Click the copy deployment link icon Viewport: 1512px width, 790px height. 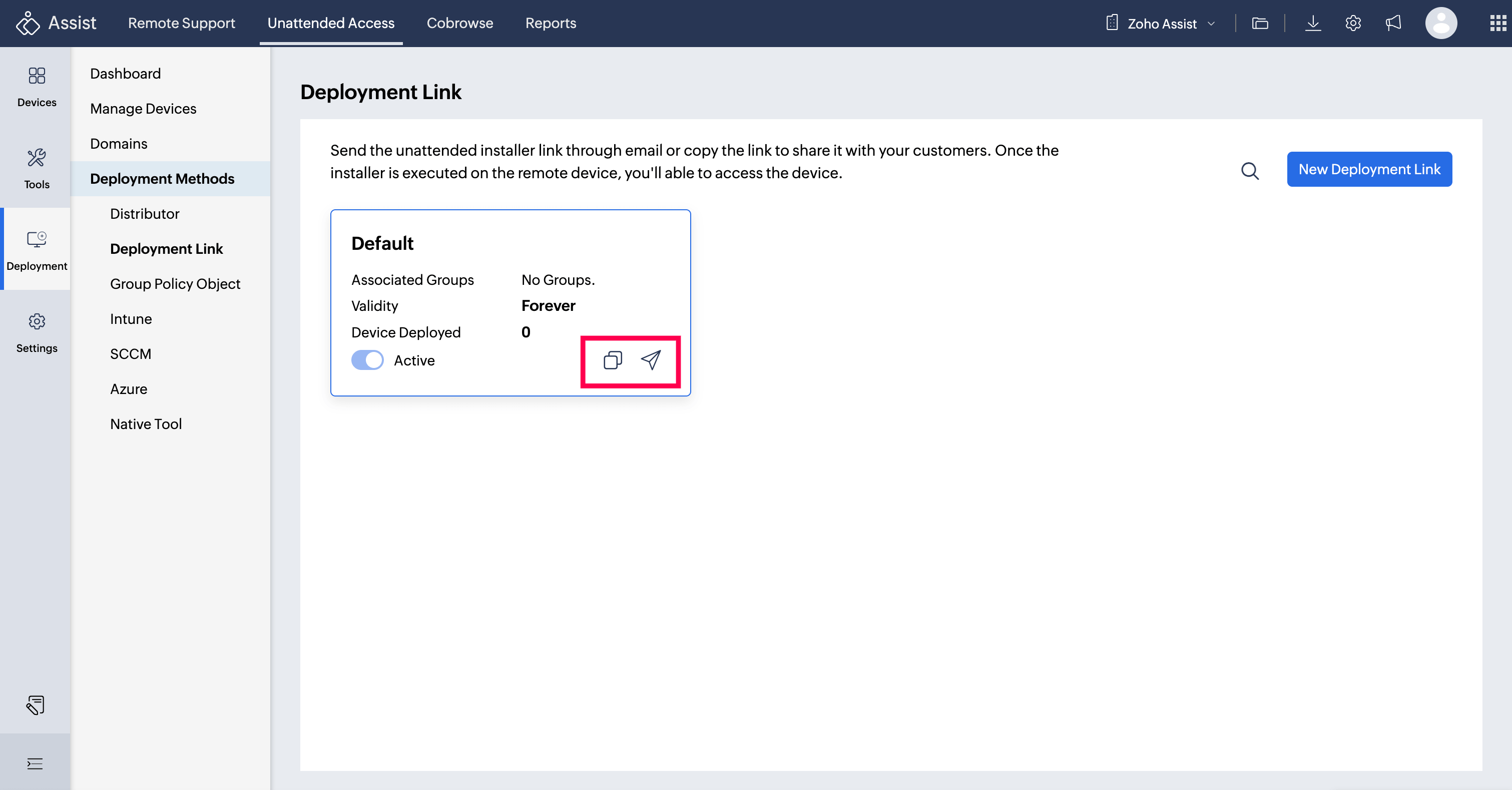612,360
